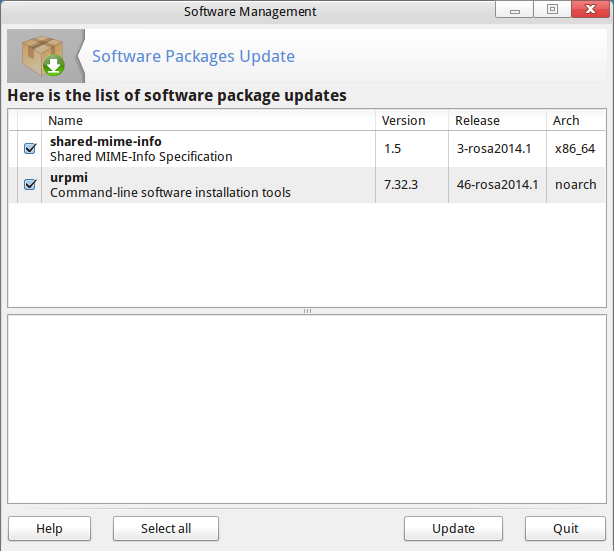The width and height of the screenshot is (614, 551).
Task: Sort by the Version column header
Action: 412,120
